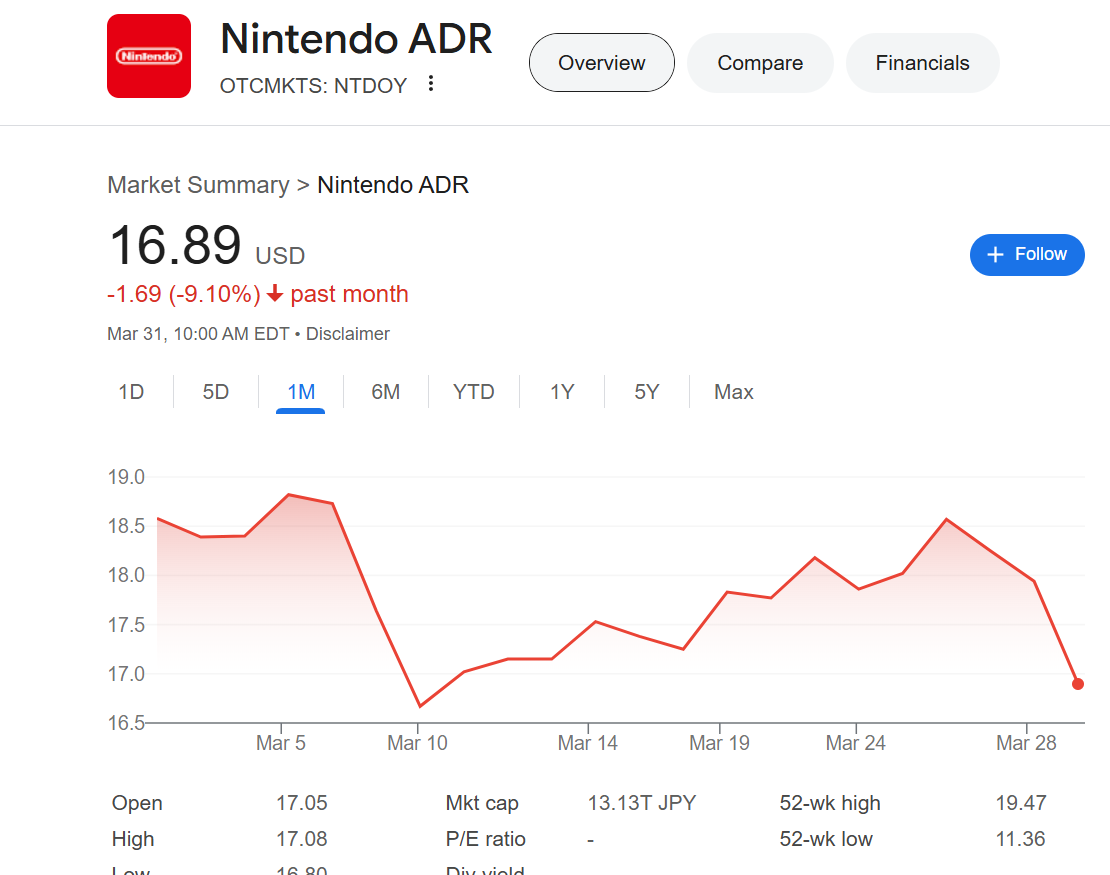
Task: Open the three-dot more options menu
Action: [431, 84]
